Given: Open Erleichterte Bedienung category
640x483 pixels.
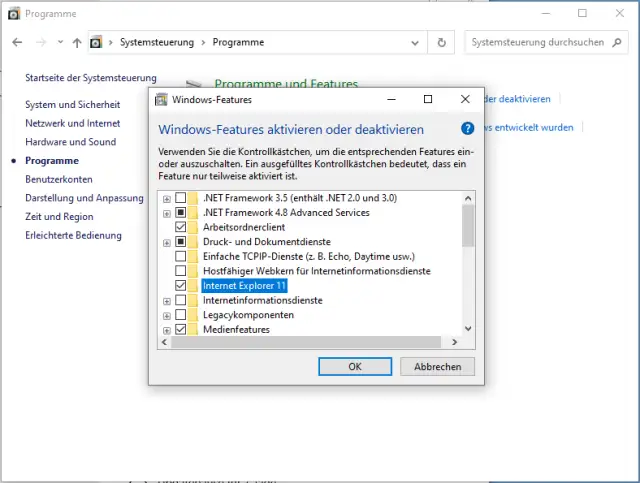Looking at the screenshot, I should click(73, 235).
